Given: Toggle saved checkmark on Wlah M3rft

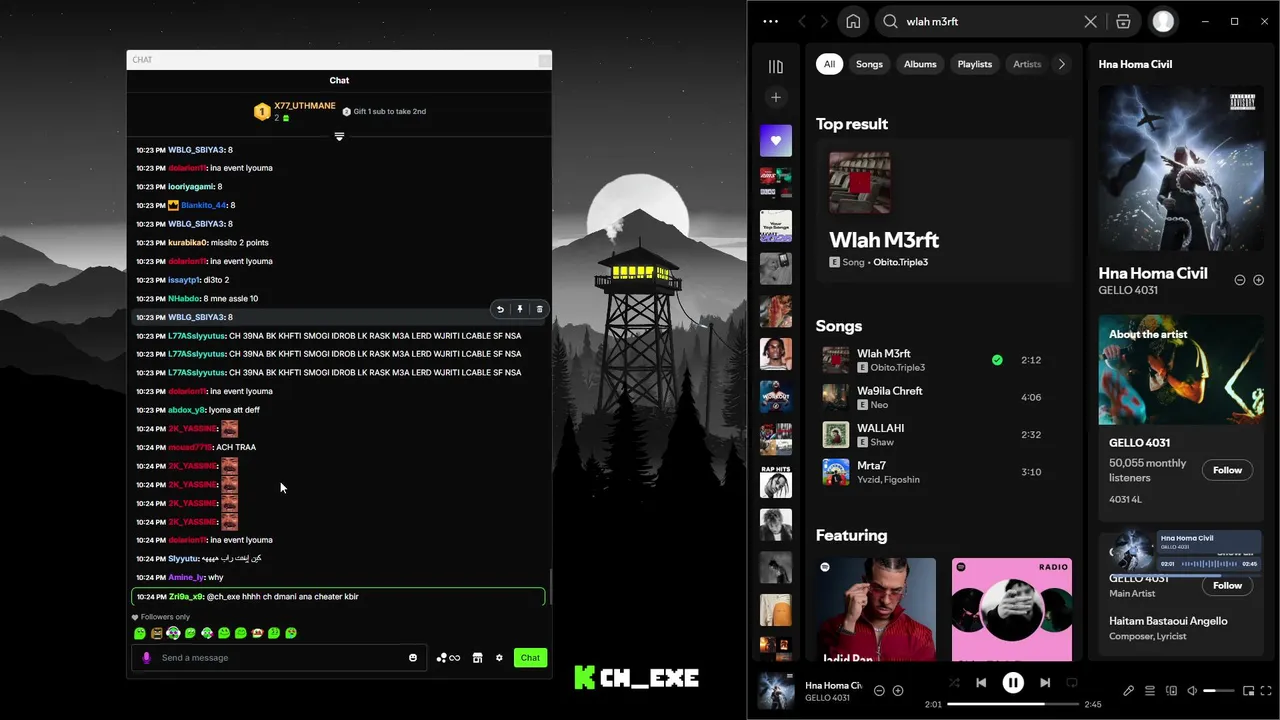Looking at the screenshot, I should click(997, 360).
